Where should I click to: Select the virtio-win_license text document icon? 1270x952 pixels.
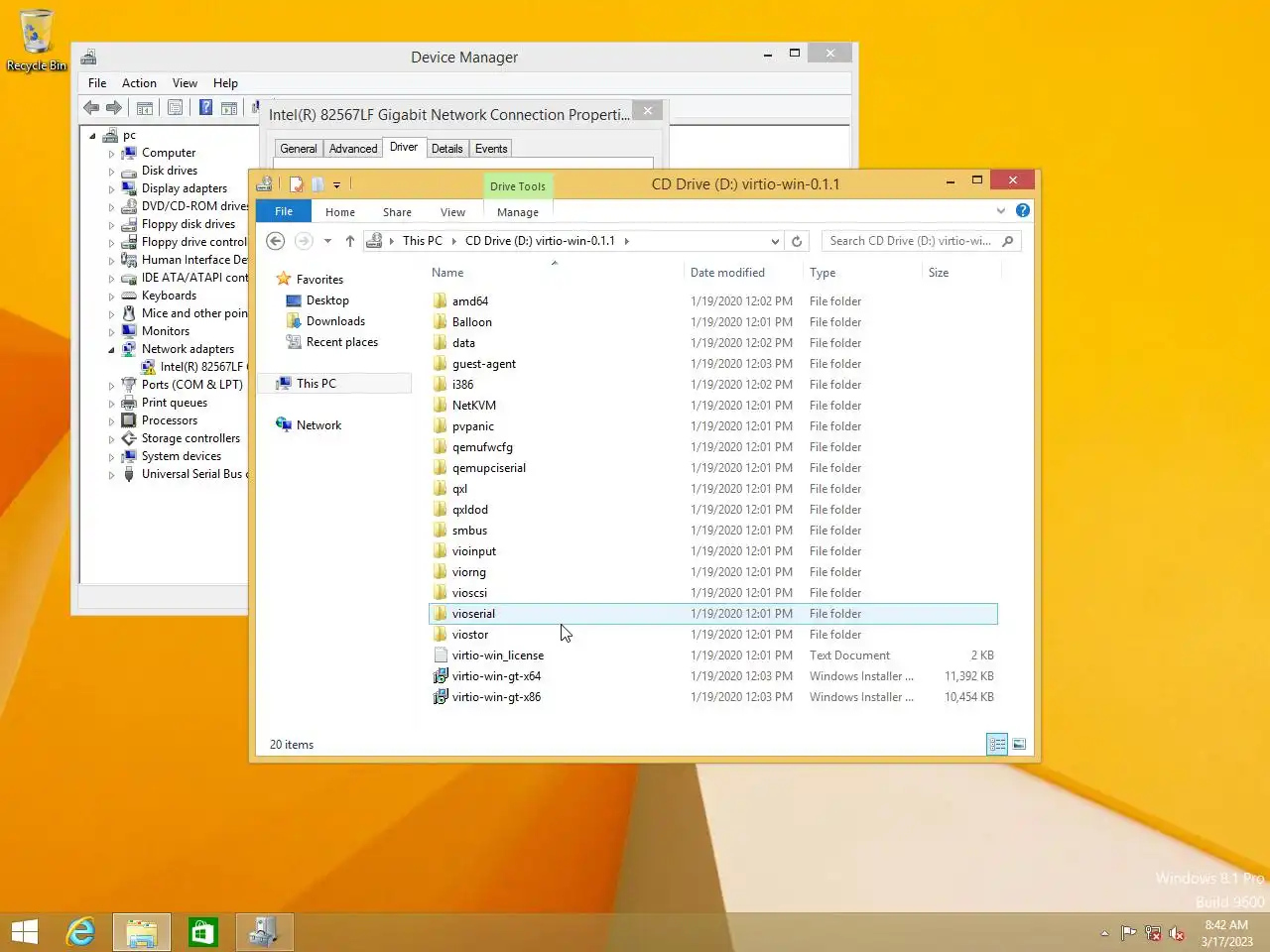coord(441,655)
